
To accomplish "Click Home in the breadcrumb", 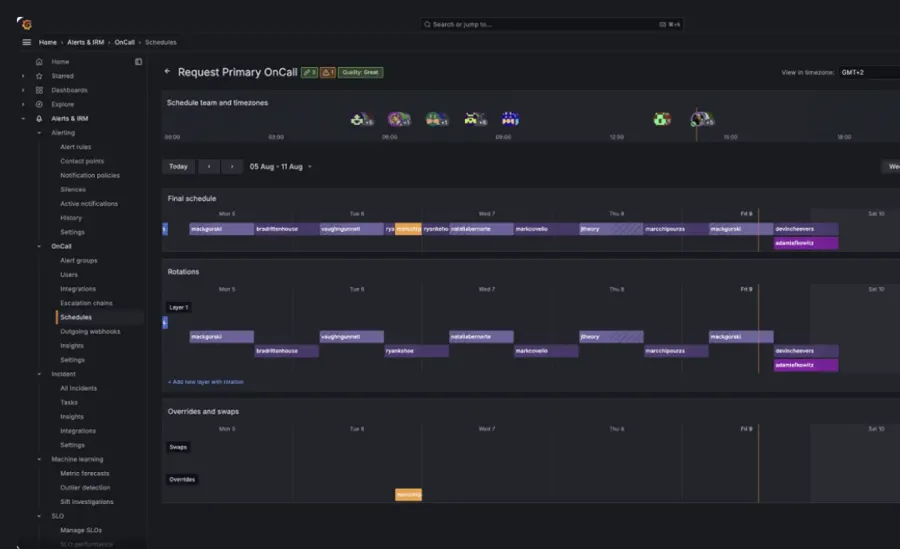I will (x=48, y=42).
